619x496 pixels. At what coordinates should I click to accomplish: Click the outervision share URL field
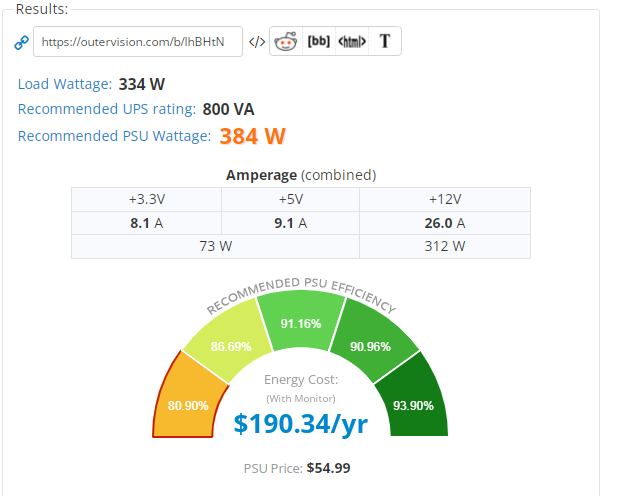click(x=138, y=41)
